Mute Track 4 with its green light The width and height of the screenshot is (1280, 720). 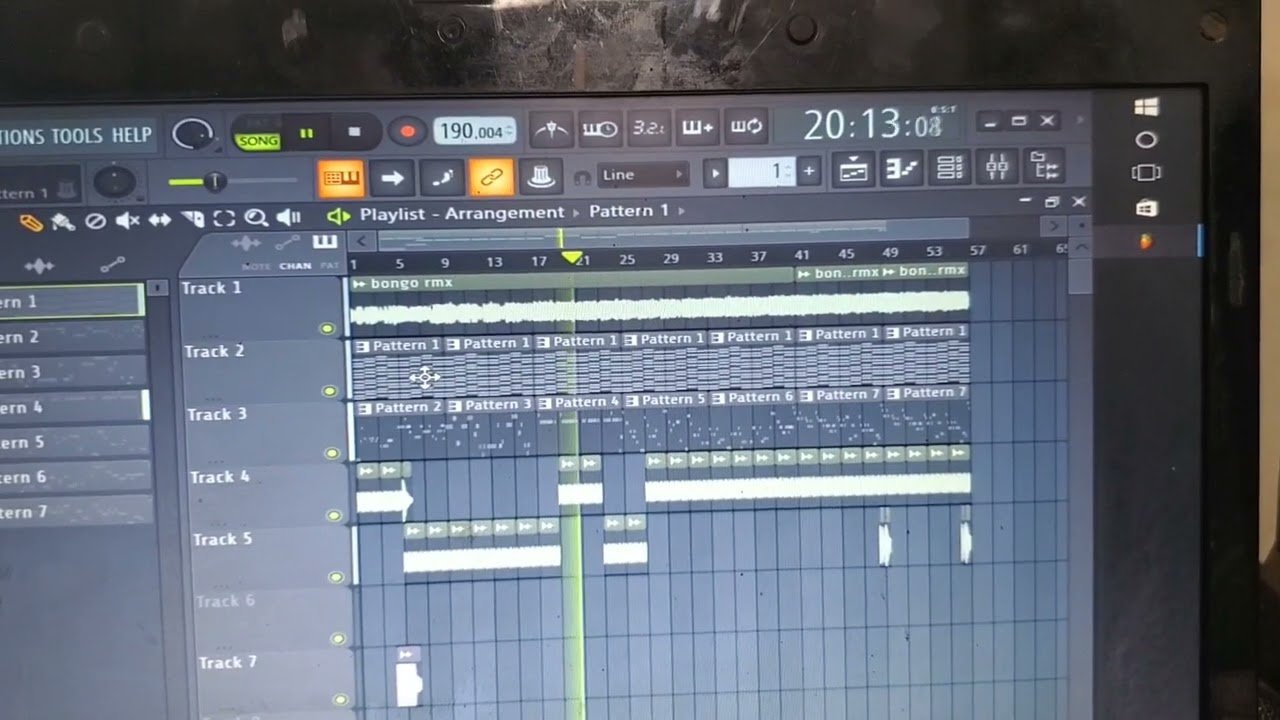point(335,516)
